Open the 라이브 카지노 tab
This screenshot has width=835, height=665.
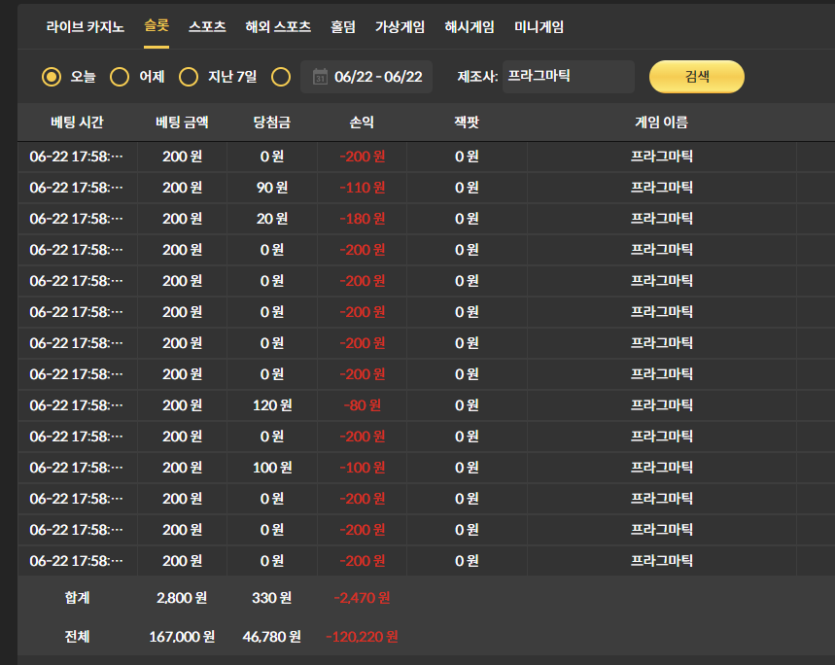point(85,27)
